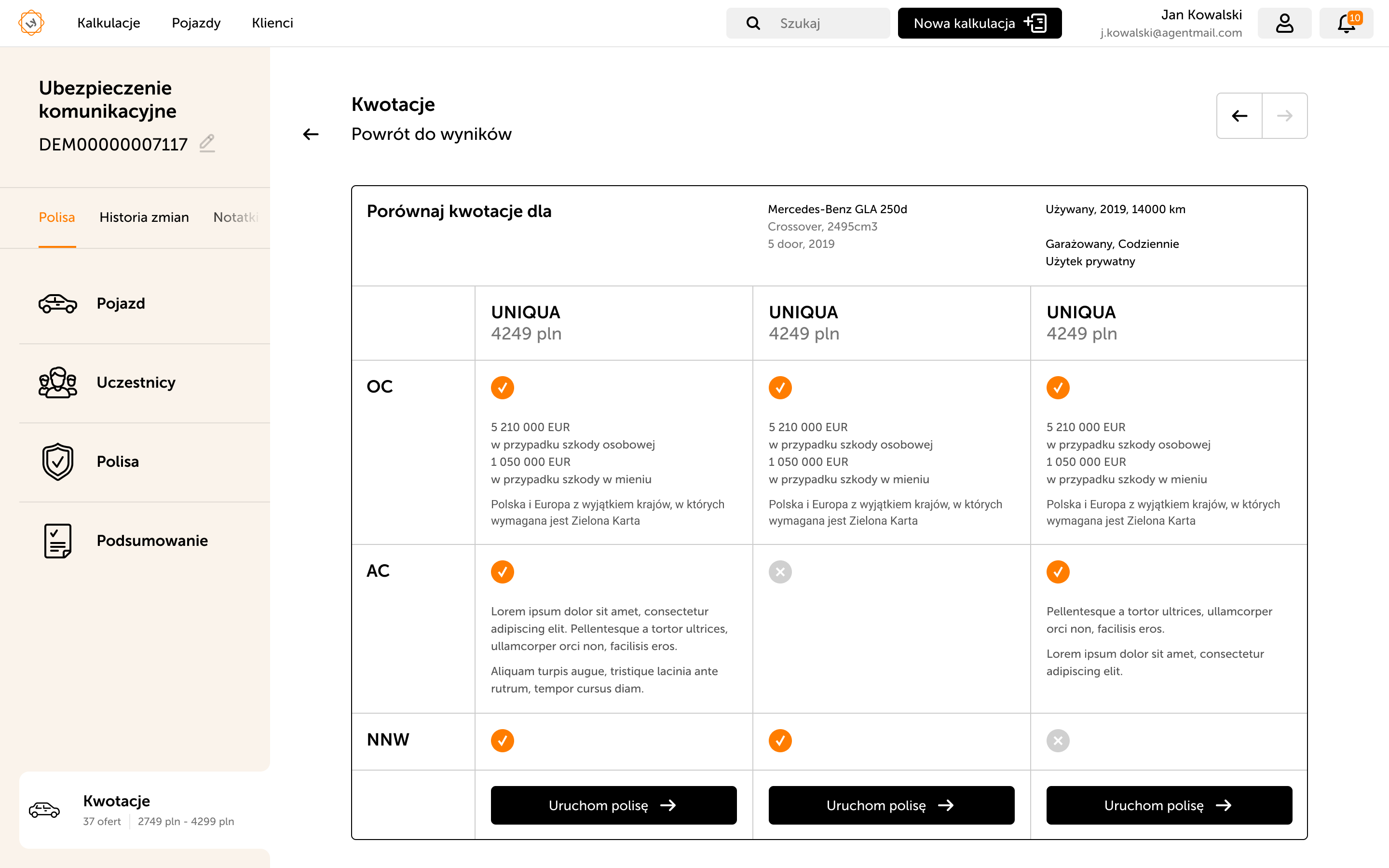Click OC checkmark in second UNIQUA column

[x=780, y=388]
